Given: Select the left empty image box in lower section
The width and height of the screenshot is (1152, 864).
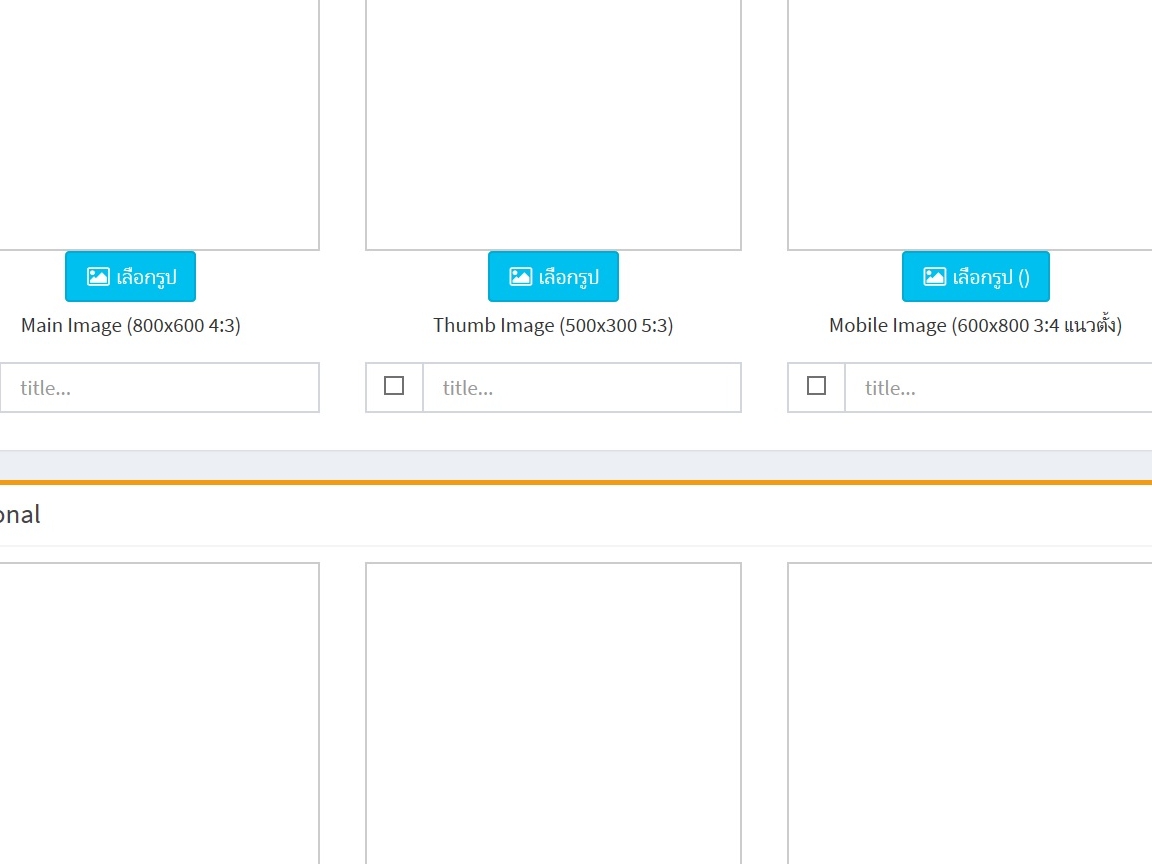Looking at the screenshot, I should click(x=158, y=712).
